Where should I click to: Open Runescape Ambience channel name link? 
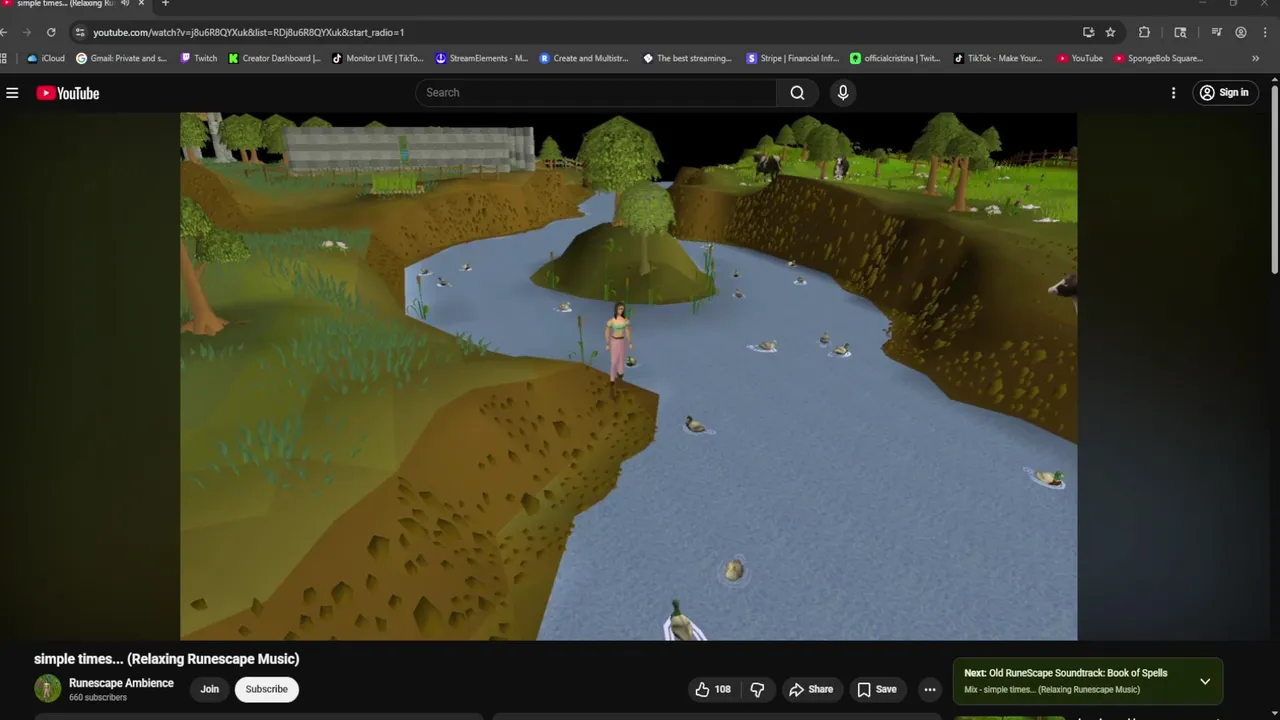121,683
